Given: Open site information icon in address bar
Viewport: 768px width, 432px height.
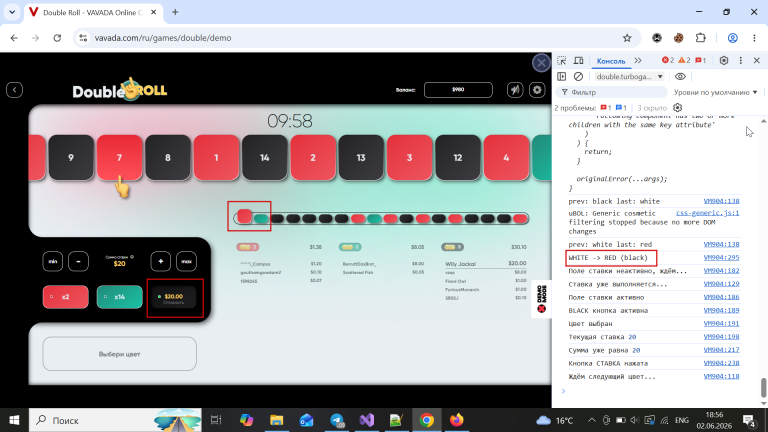Looking at the screenshot, I should click(x=83, y=38).
